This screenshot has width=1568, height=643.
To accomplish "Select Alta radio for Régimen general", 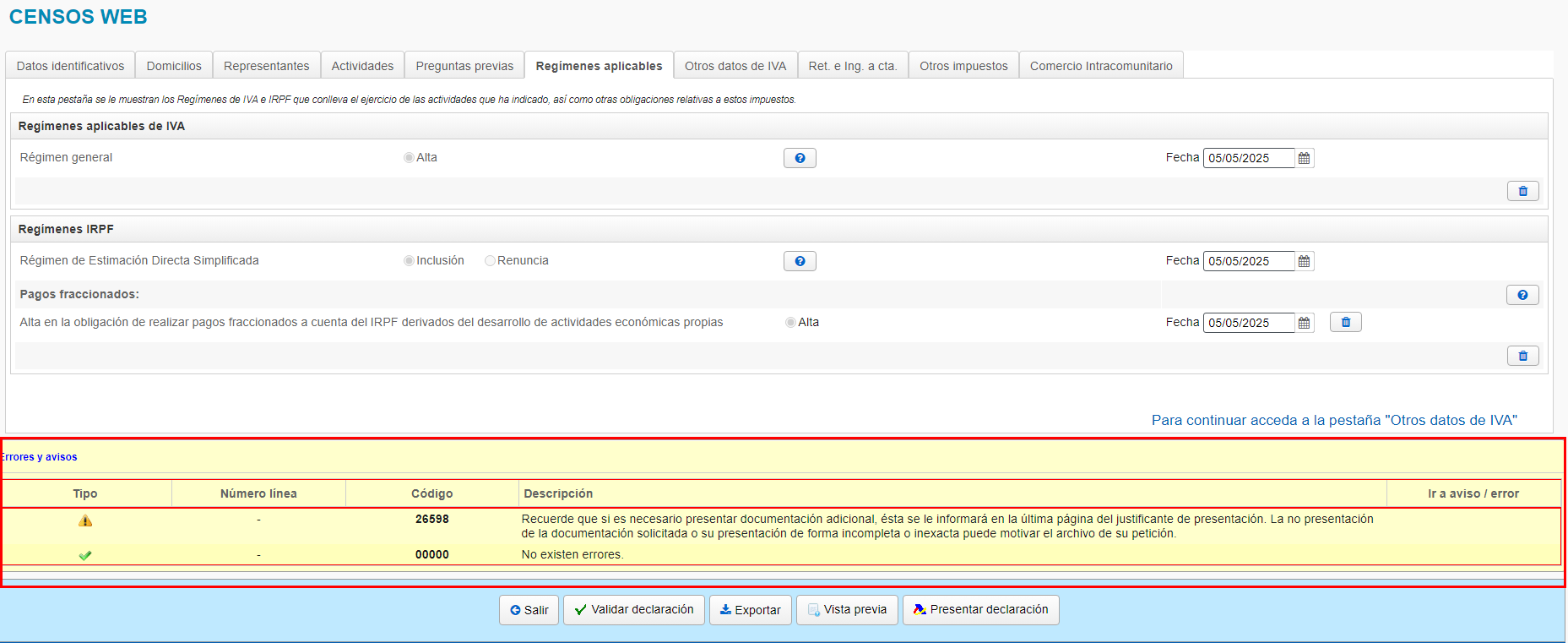I will point(409,158).
